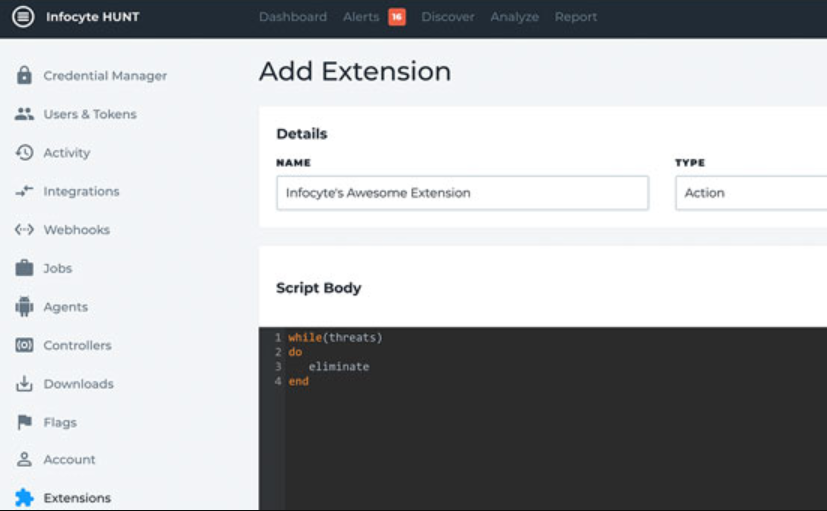Click the Account link in sidebar
This screenshot has height=511, width=827.
(x=69, y=460)
